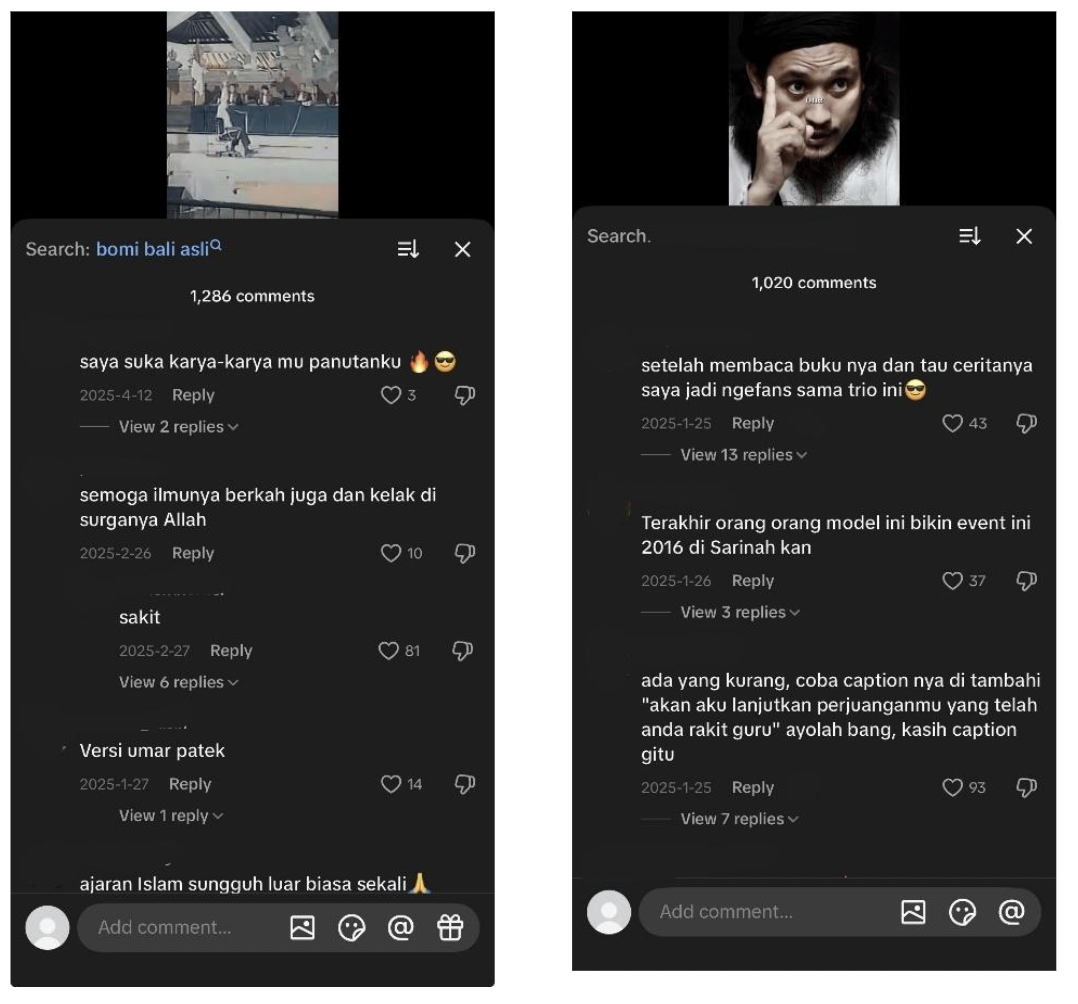
Task: Open emoji picker in left comment bar
Action: click(x=352, y=928)
